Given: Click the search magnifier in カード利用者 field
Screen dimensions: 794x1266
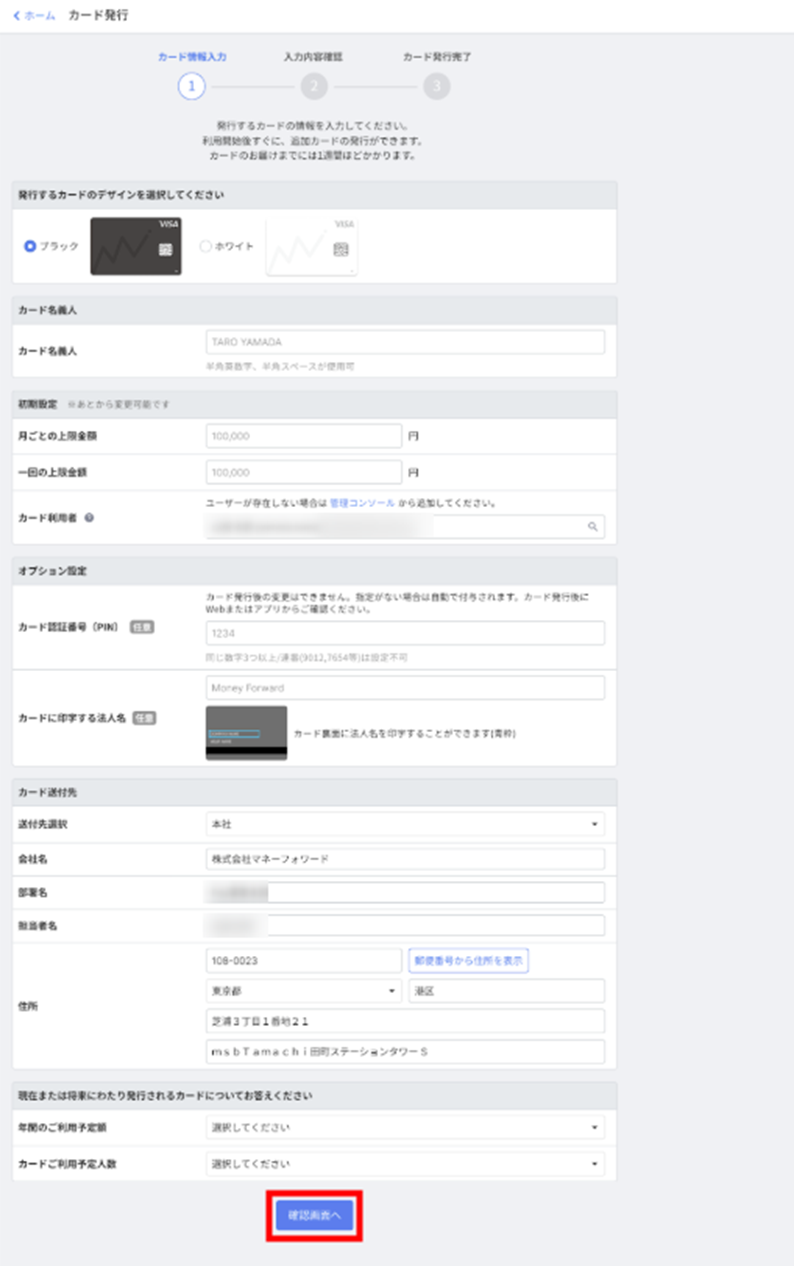Looking at the screenshot, I should tap(593, 526).
